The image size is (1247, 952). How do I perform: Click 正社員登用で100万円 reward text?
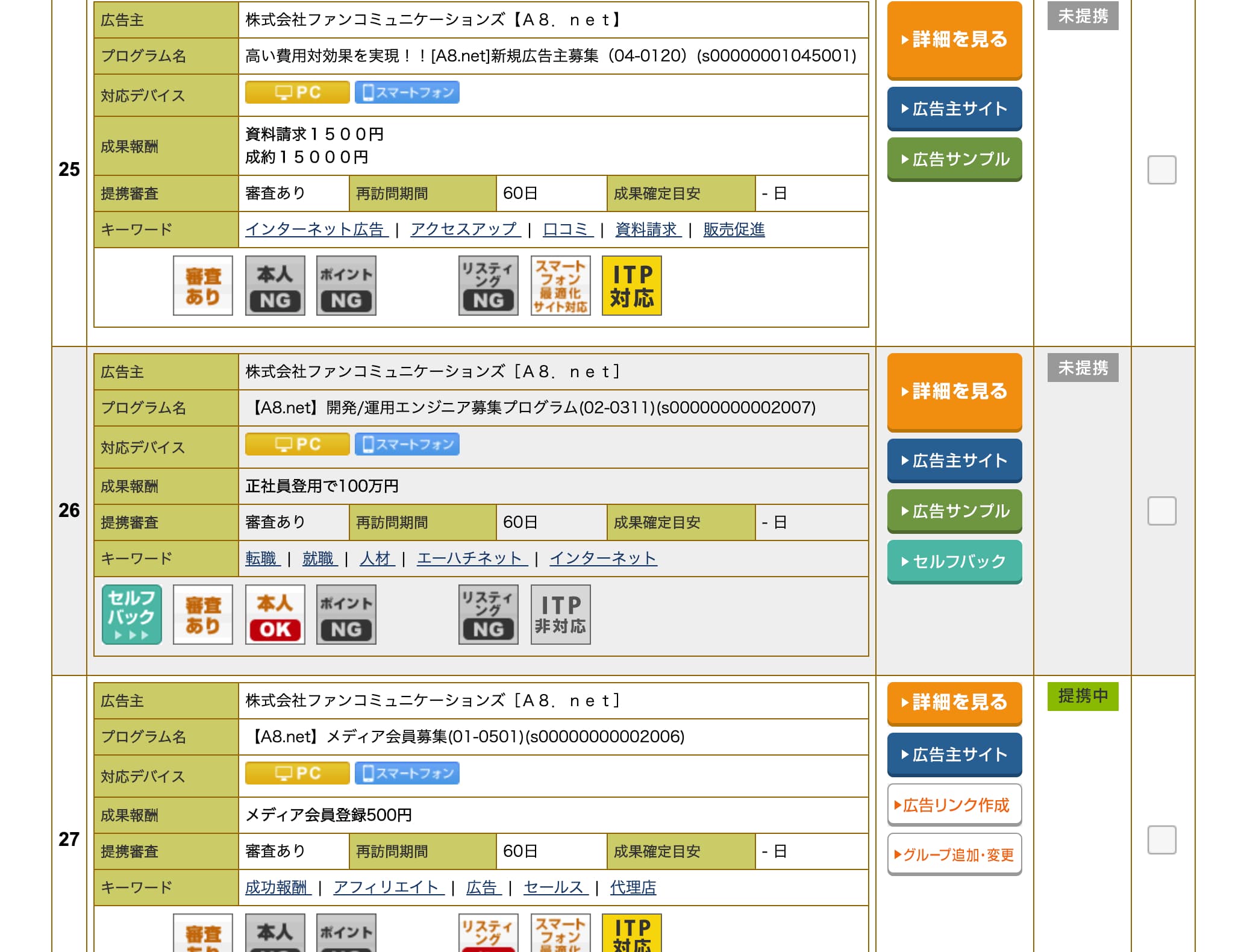[x=322, y=486]
